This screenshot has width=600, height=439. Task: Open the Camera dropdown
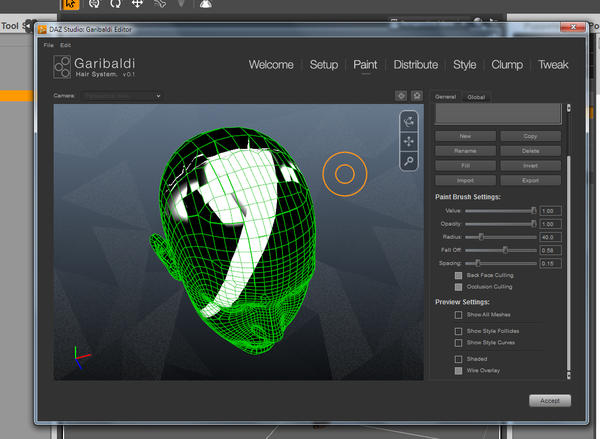[x=122, y=96]
